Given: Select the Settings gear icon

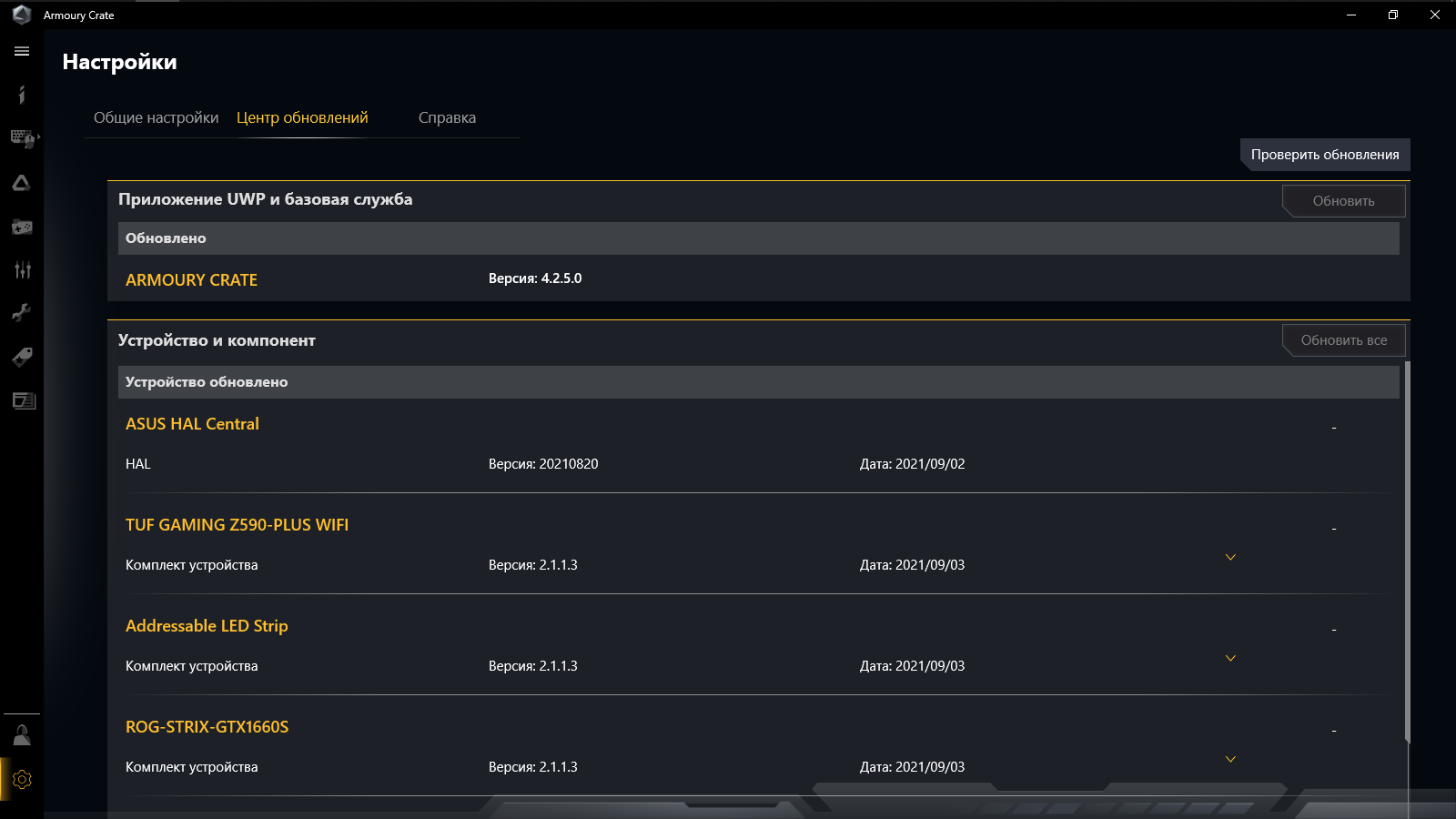Looking at the screenshot, I should [22, 779].
